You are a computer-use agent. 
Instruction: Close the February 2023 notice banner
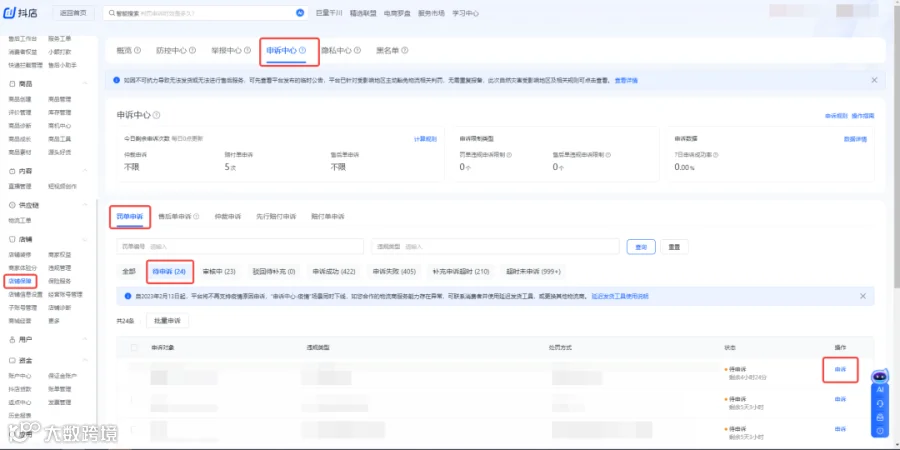[x=863, y=296]
